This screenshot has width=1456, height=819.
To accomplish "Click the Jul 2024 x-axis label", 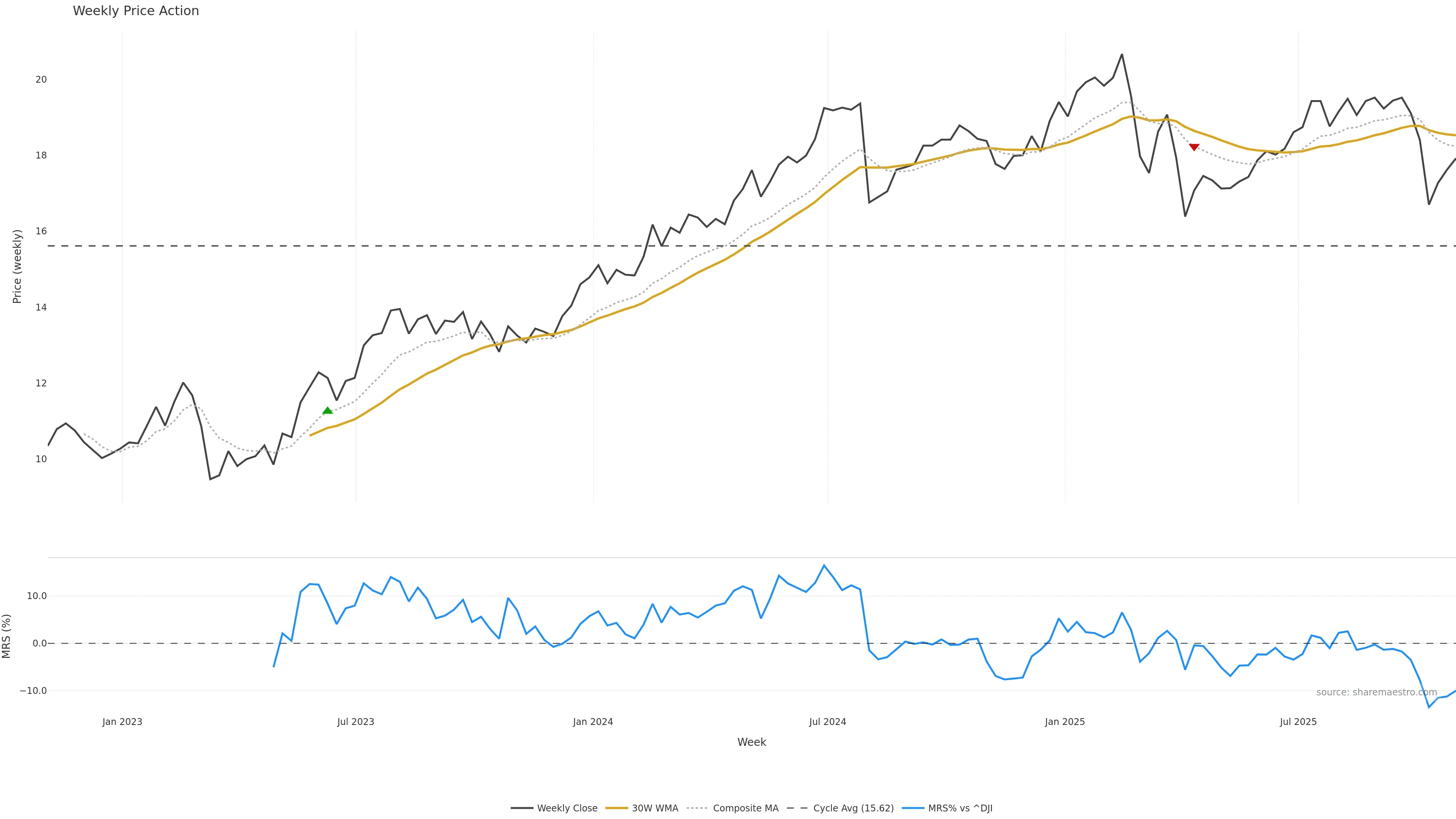I will [x=827, y=722].
